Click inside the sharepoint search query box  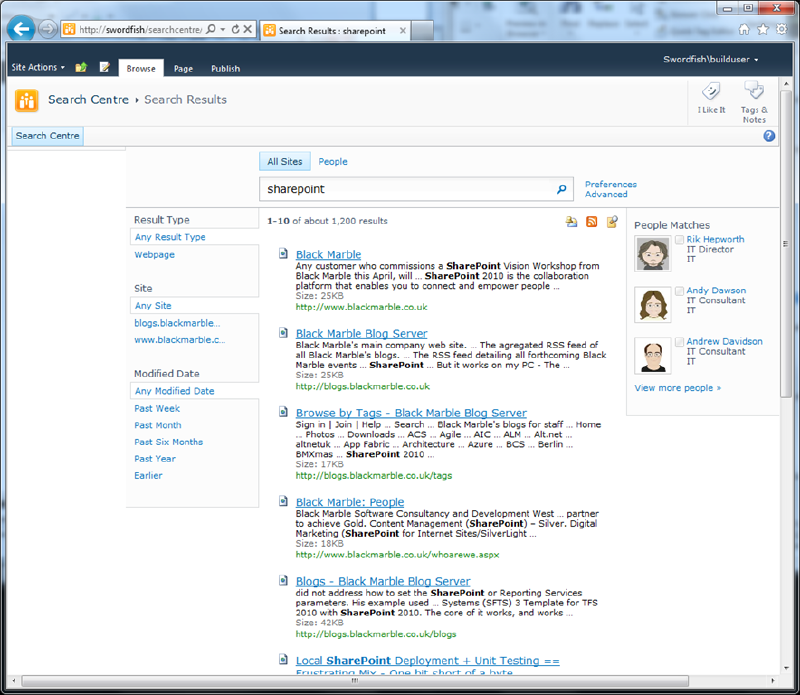click(x=408, y=189)
